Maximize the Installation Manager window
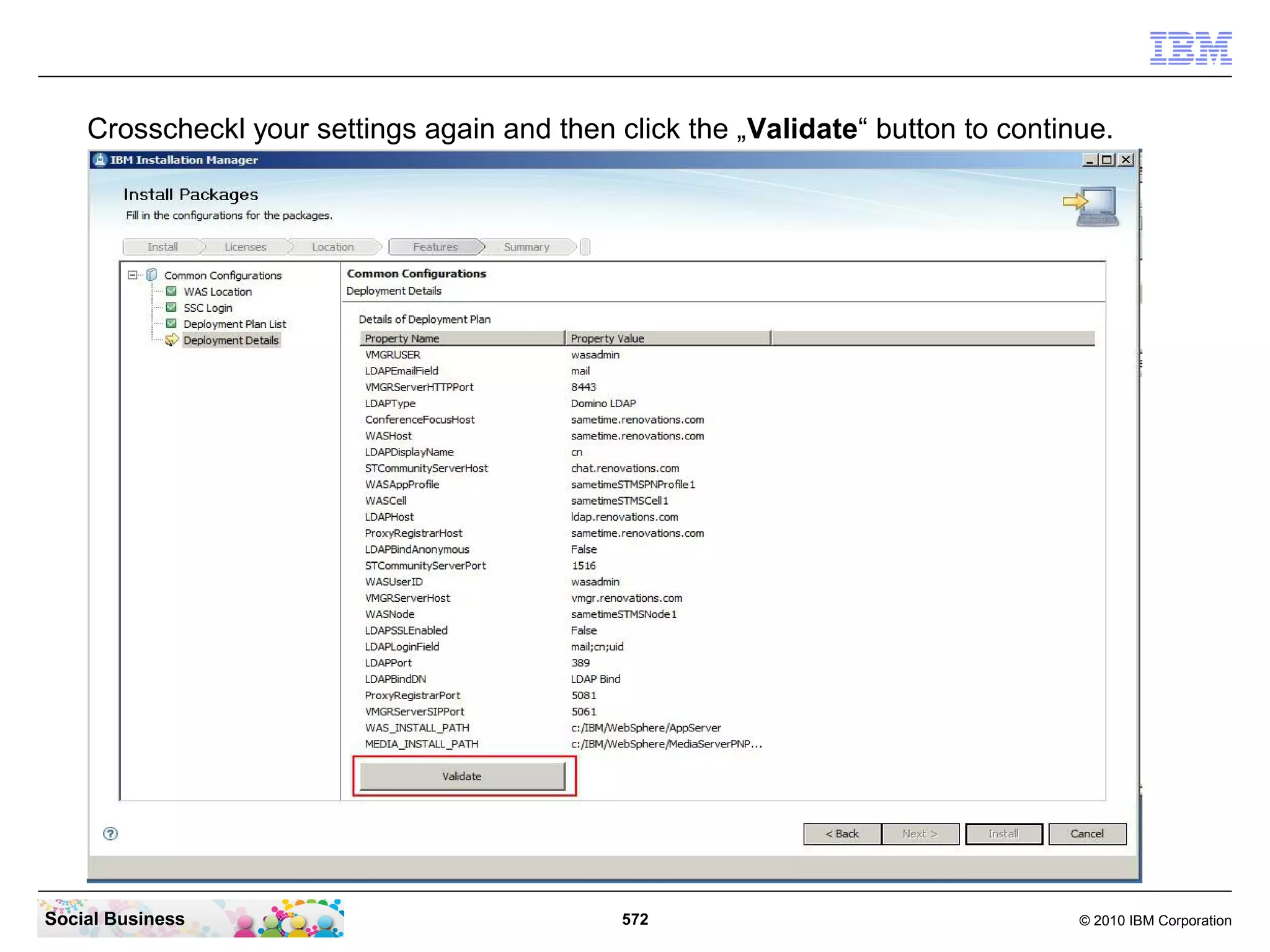Image resolution: width=1270 pixels, height=952 pixels. tap(1107, 160)
